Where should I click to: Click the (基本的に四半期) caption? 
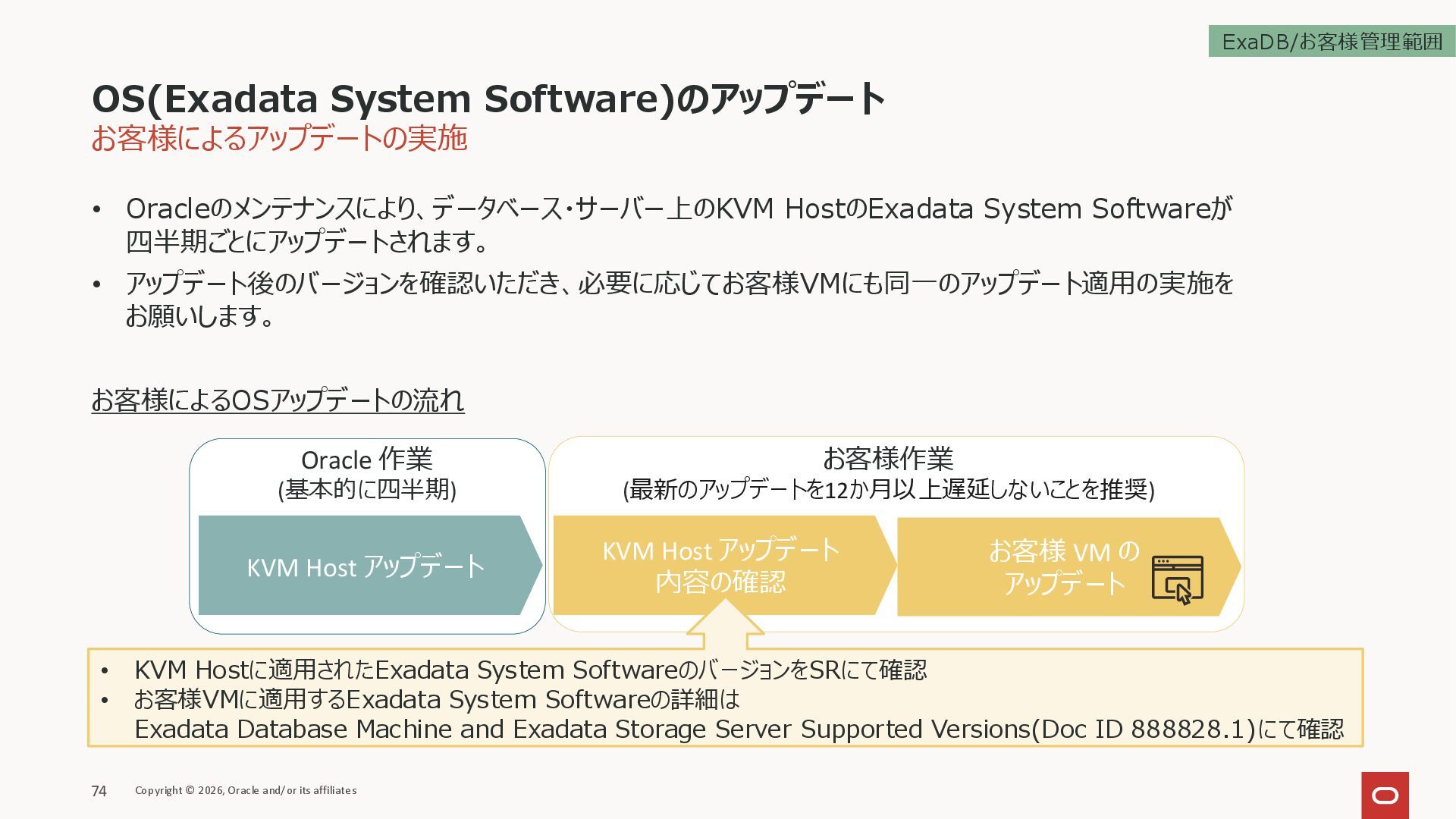coord(366,490)
